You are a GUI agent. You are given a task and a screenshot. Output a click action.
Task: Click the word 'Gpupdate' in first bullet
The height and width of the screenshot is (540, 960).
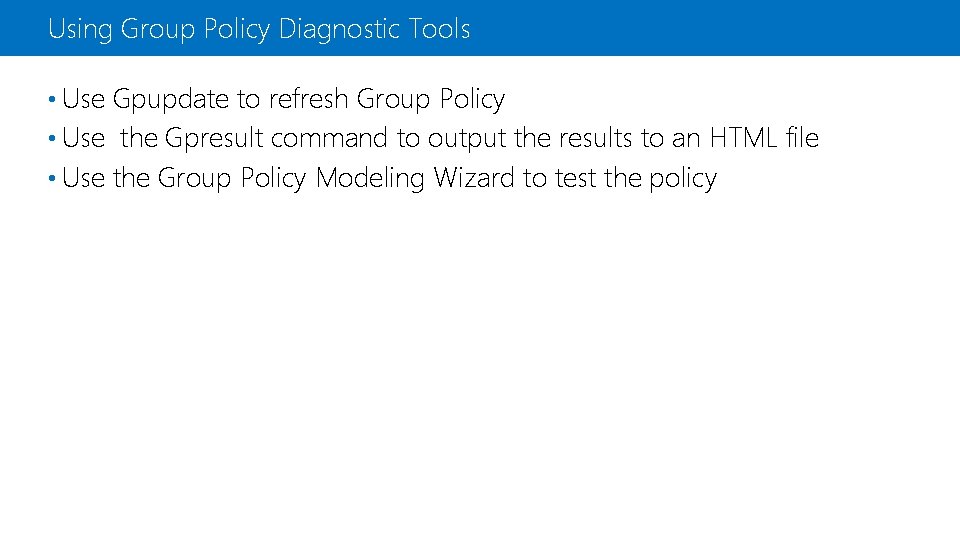(x=171, y=100)
